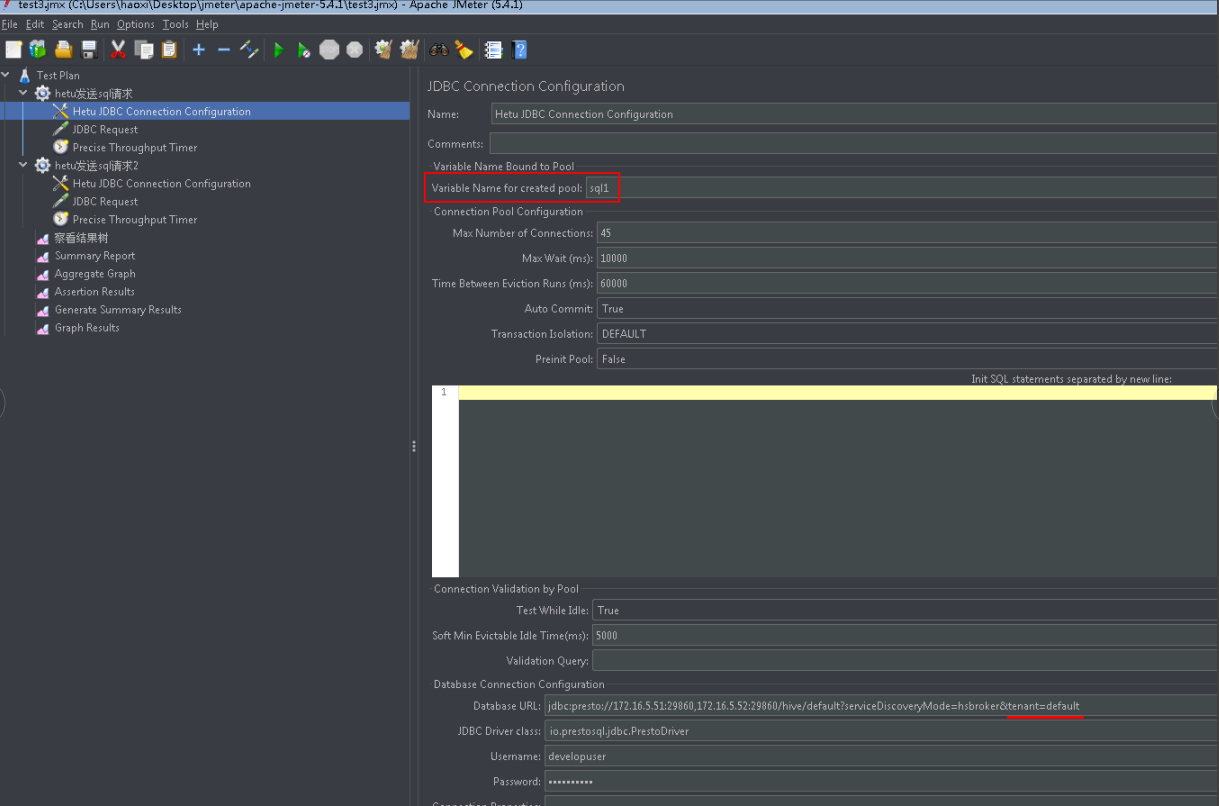
Task: Select the JDBC Request under hetu发送sql请求2
Action: pos(105,201)
